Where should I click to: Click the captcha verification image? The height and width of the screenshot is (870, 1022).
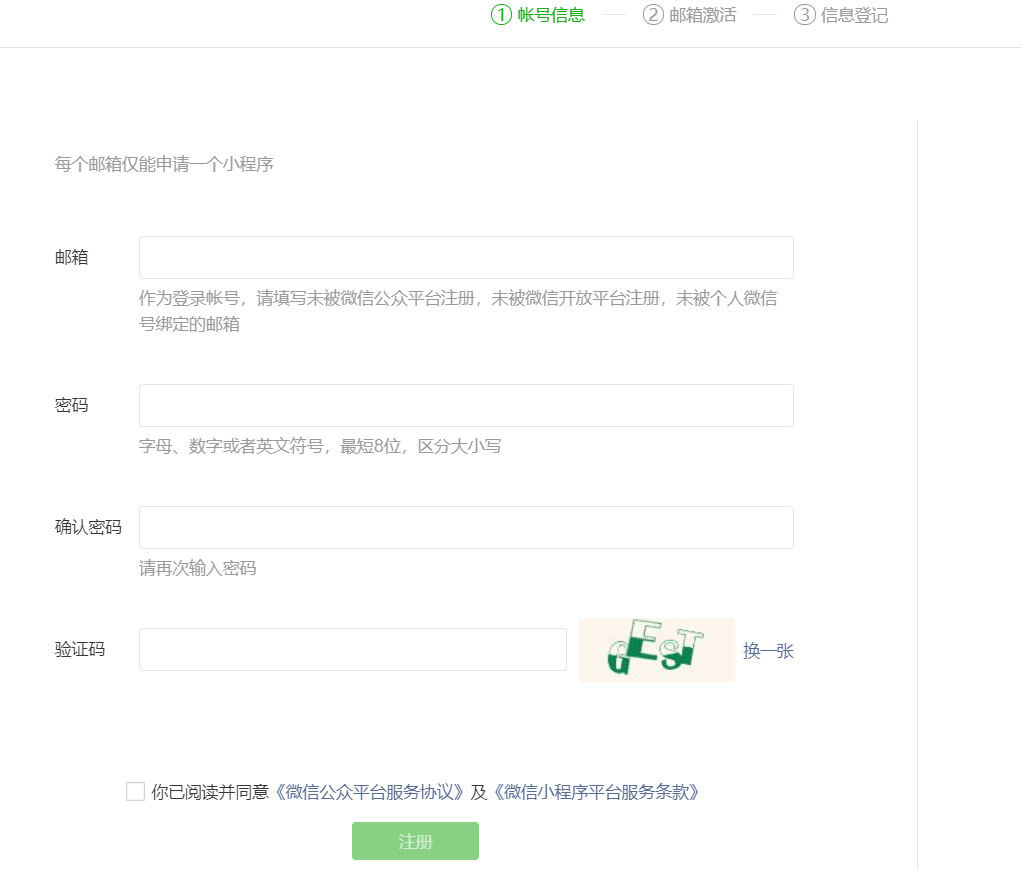[656, 649]
